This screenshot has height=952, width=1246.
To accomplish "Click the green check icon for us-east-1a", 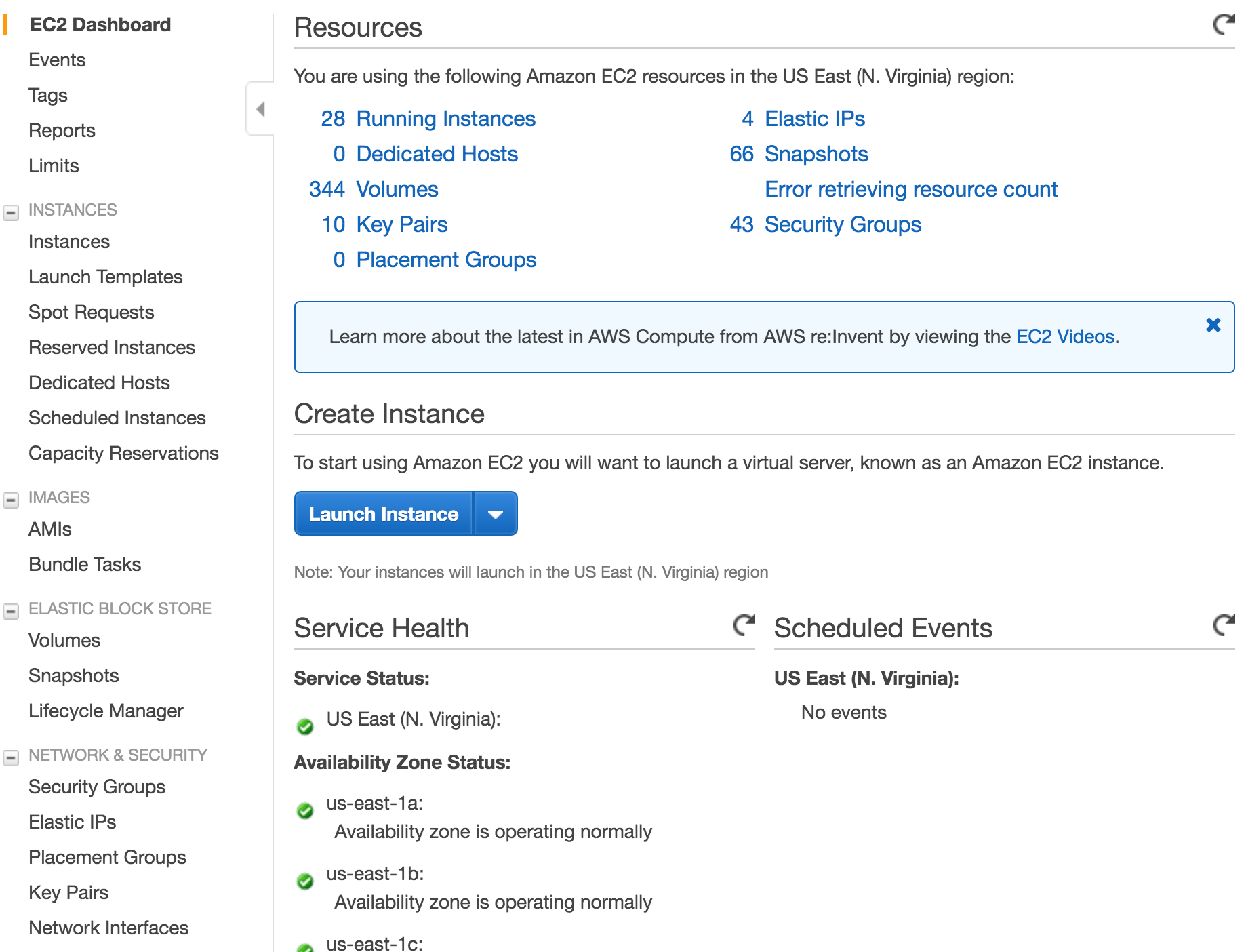I will [305, 811].
